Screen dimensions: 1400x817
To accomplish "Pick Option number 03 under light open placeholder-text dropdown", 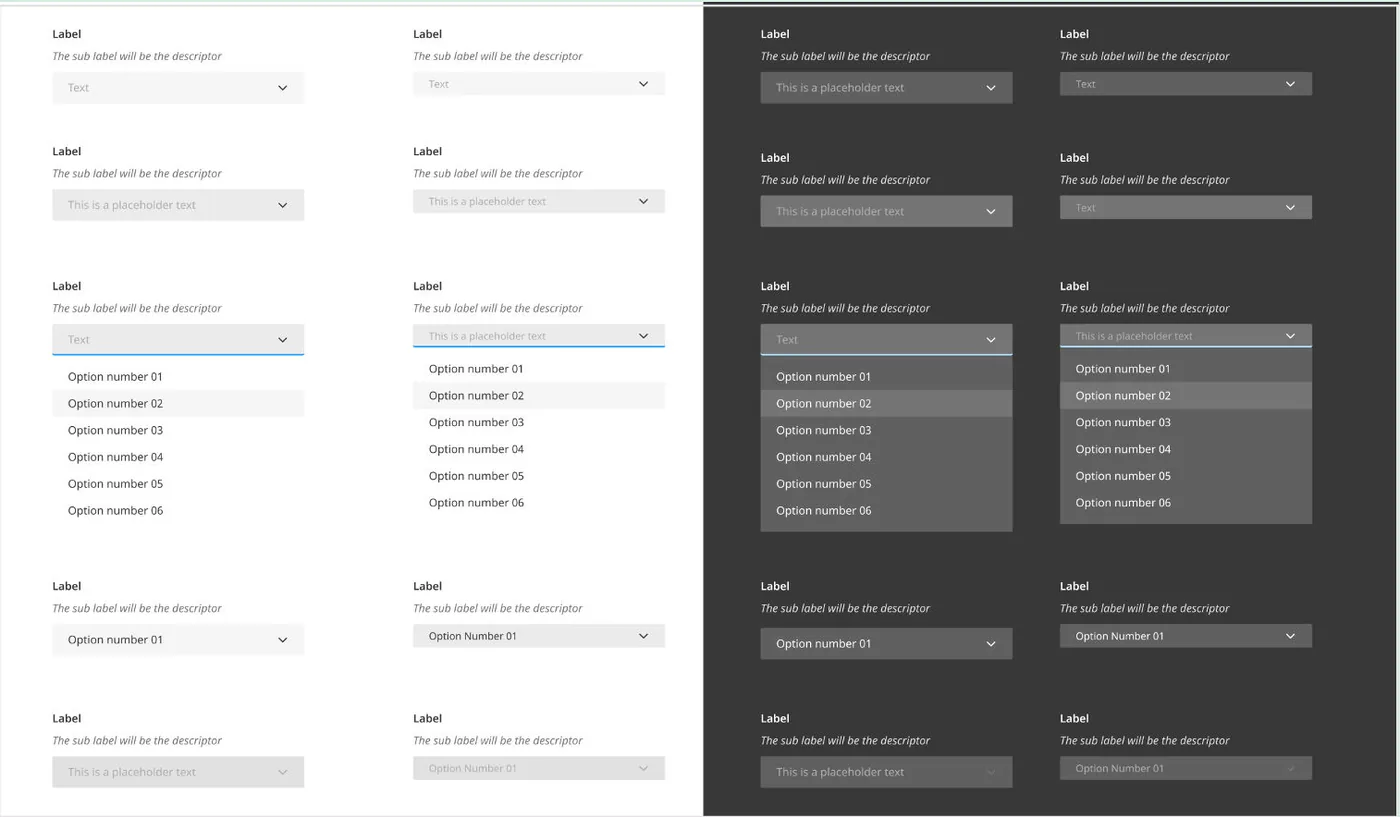I will point(539,423).
